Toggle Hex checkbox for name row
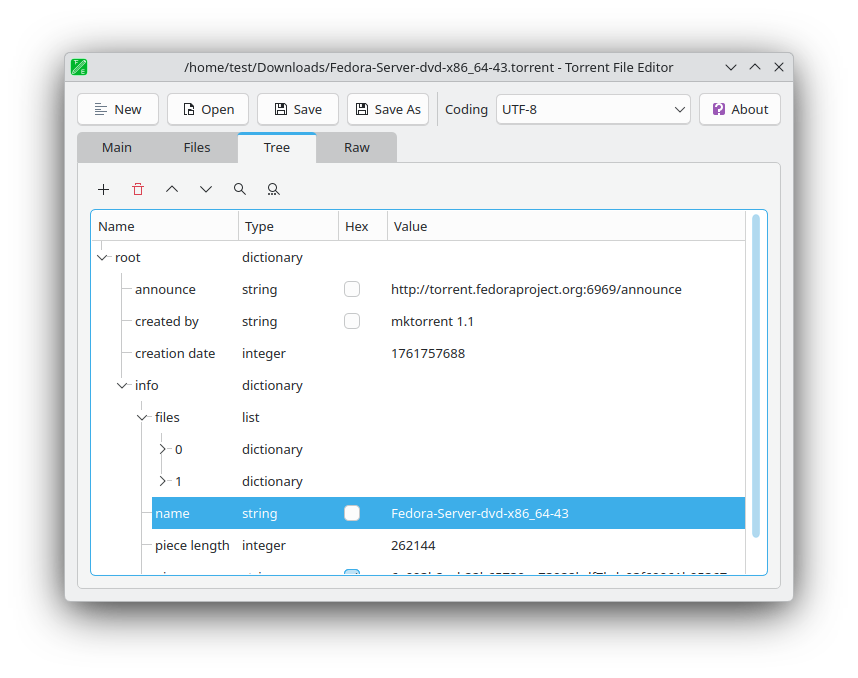This screenshot has height=678, width=858. click(x=352, y=513)
